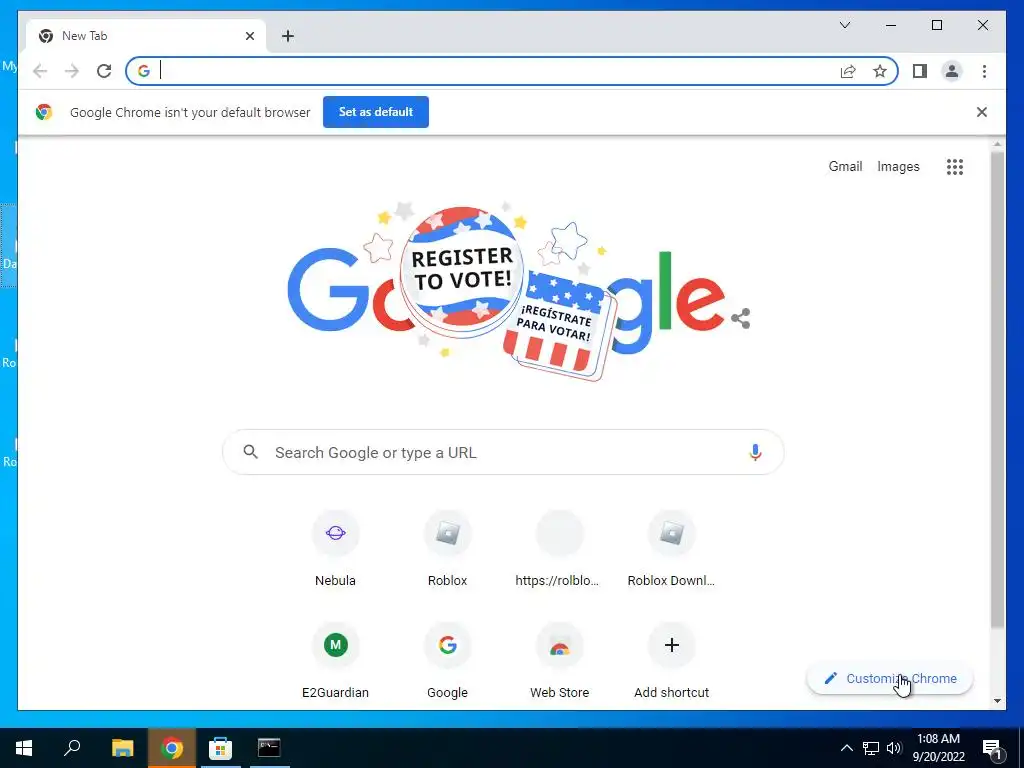Click the Search Google or type a URL box
Image resolution: width=1024 pixels, height=768 pixels.
(x=503, y=452)
